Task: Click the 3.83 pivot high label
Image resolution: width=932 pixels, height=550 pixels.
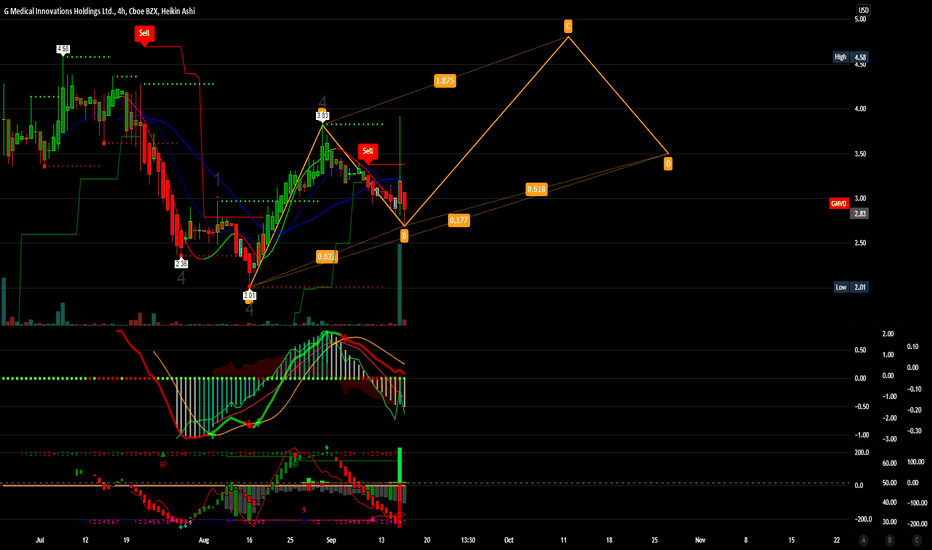Action: [322, 117]
